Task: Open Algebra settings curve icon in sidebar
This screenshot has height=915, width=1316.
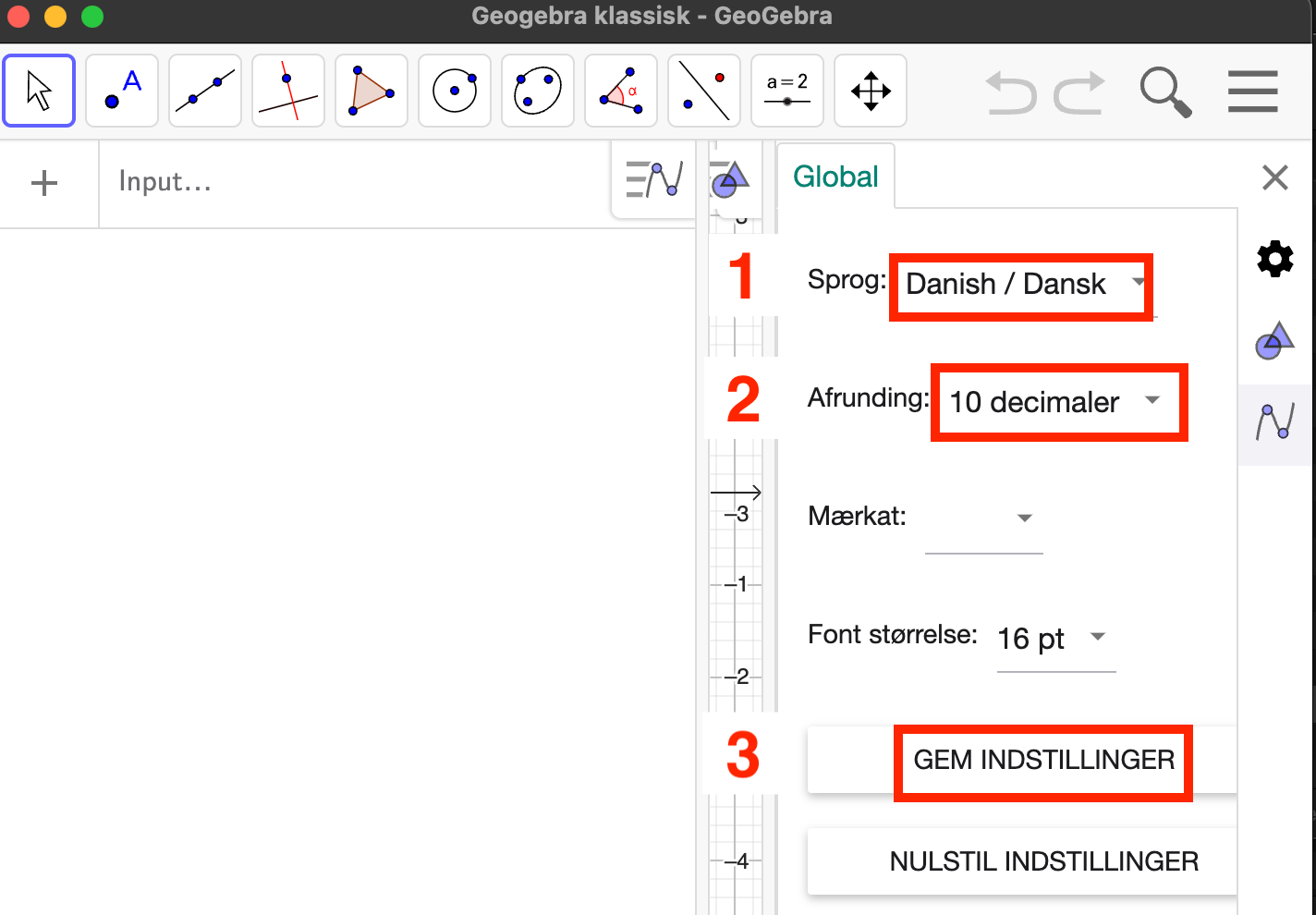Action: (1275, 421)
